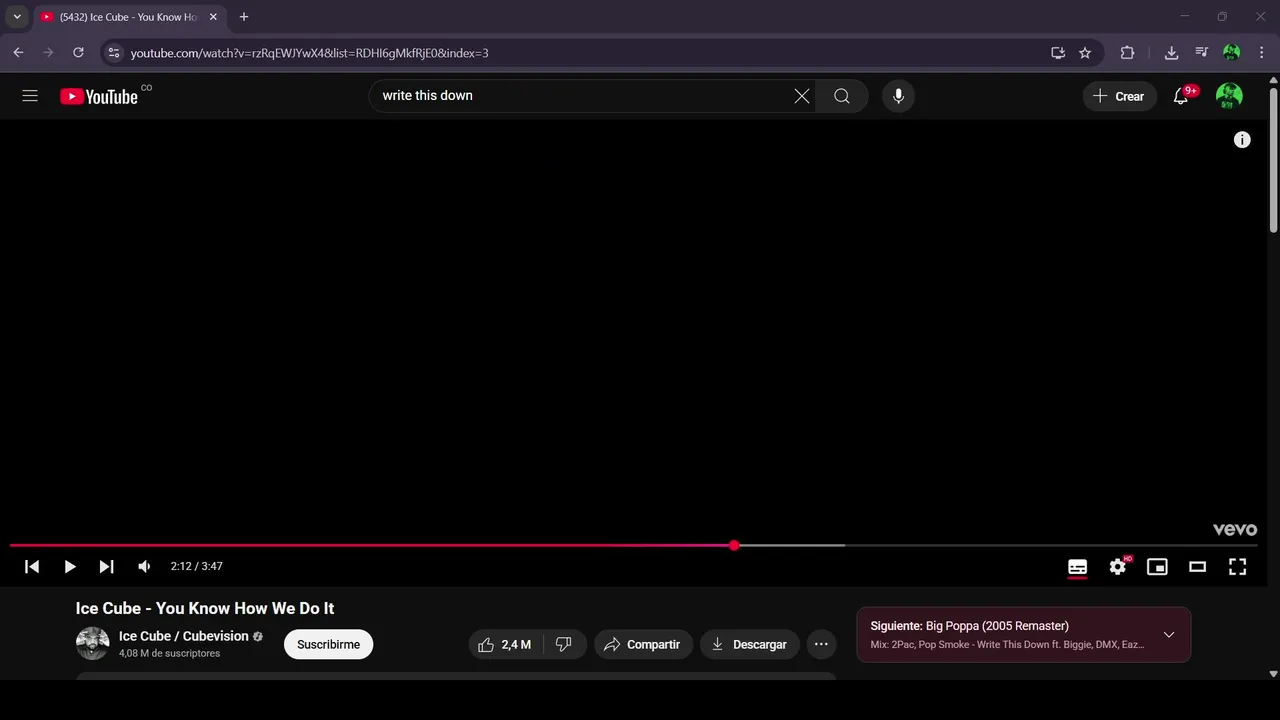Mute the video volume speaker
This screenshot has height=720, width=1280.
pos(144,567)
